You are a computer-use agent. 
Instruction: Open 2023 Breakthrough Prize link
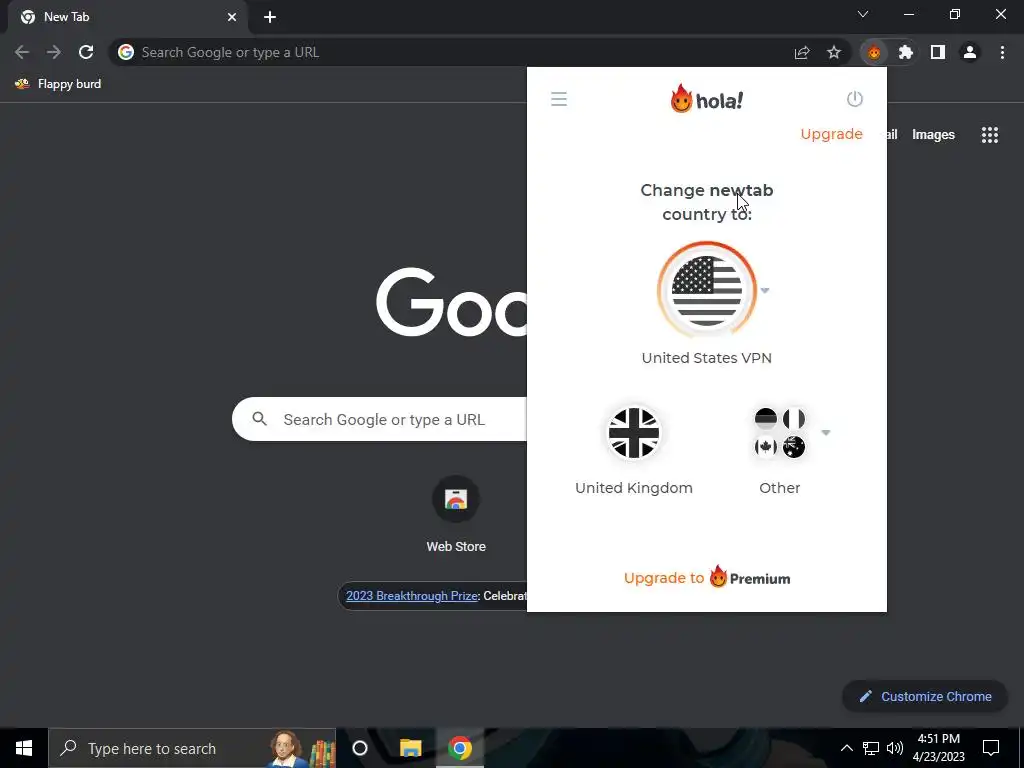[412, 596]
